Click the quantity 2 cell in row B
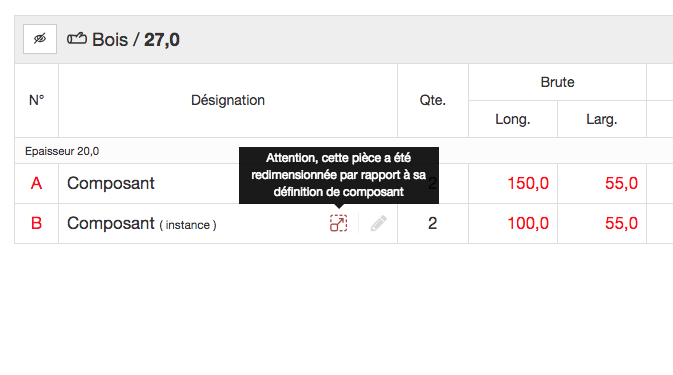 click(433, 224)
